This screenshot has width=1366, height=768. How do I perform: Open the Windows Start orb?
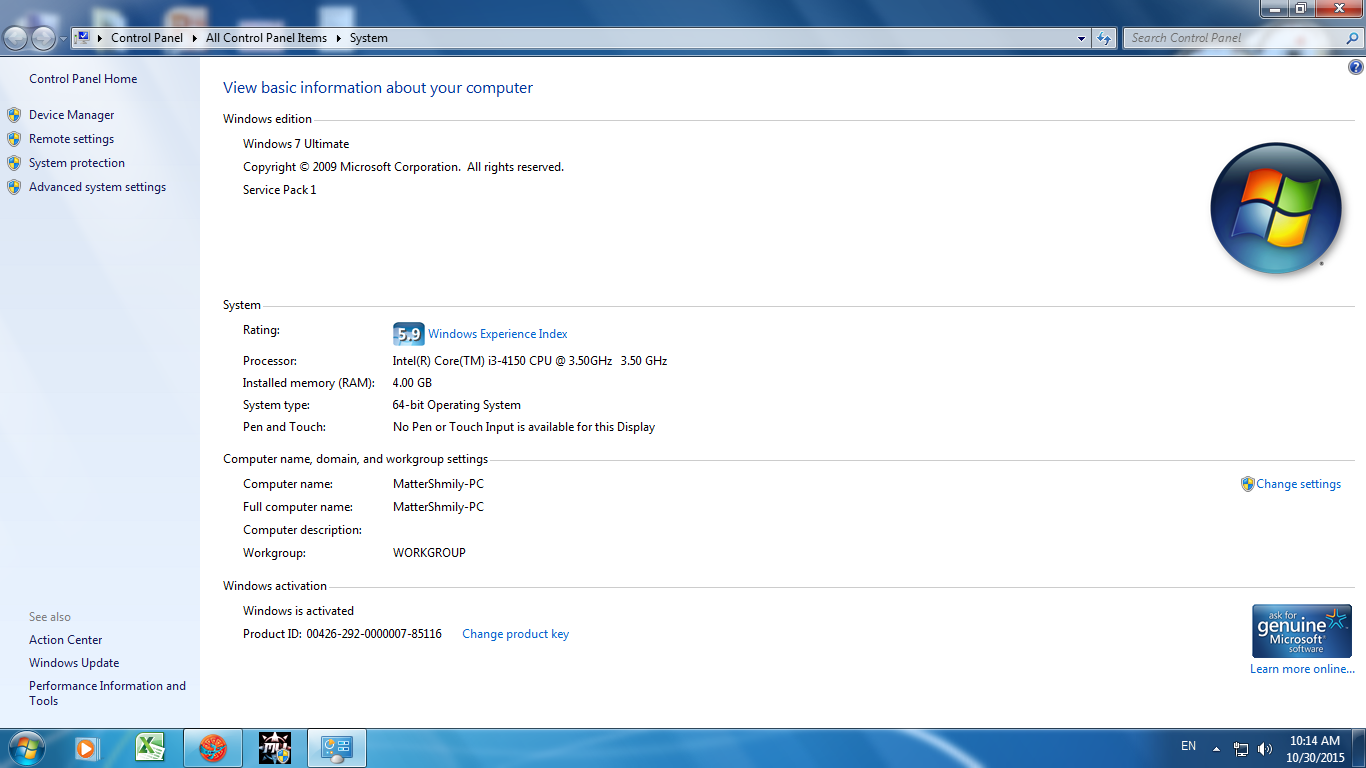[x=25, y=748]
